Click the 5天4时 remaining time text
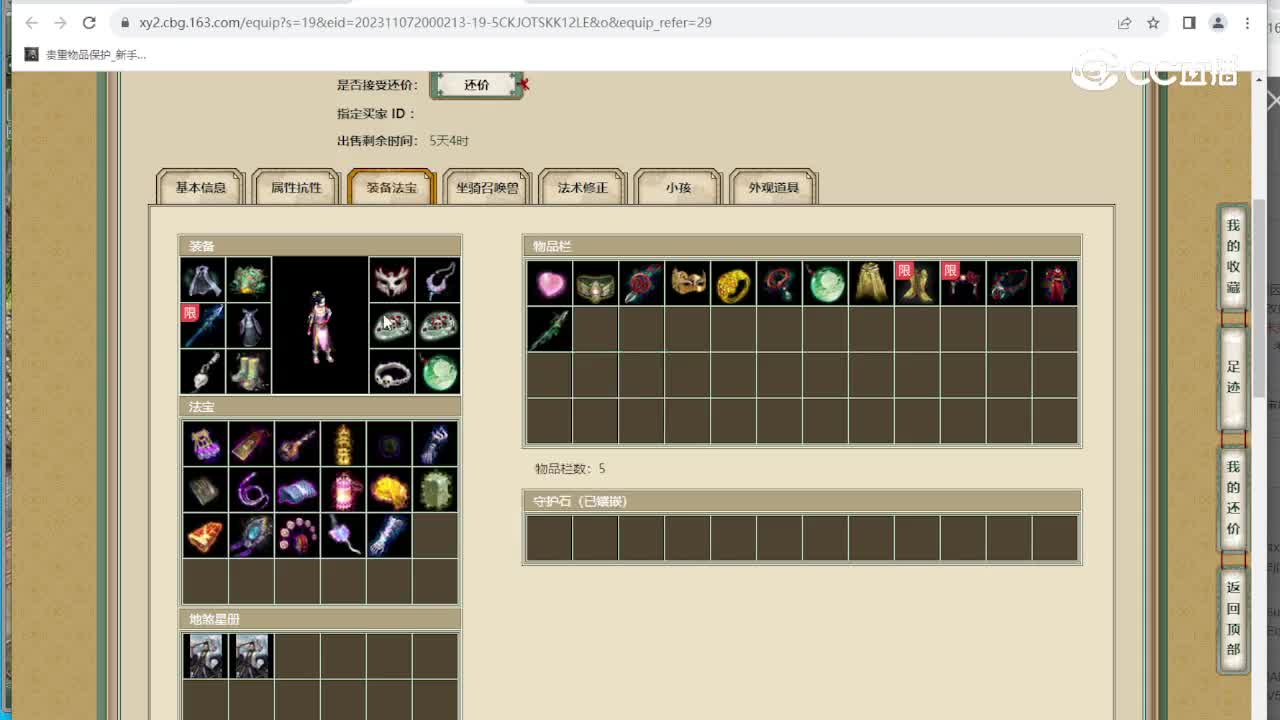The height and width of the screenshot is (720, 1280). [x=449, y=141]
